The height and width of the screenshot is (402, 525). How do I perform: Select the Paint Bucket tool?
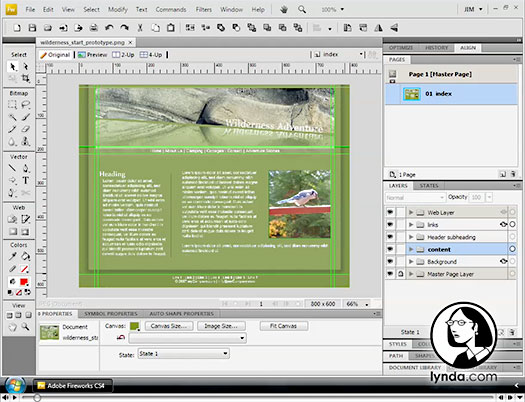tap(25, 256)
